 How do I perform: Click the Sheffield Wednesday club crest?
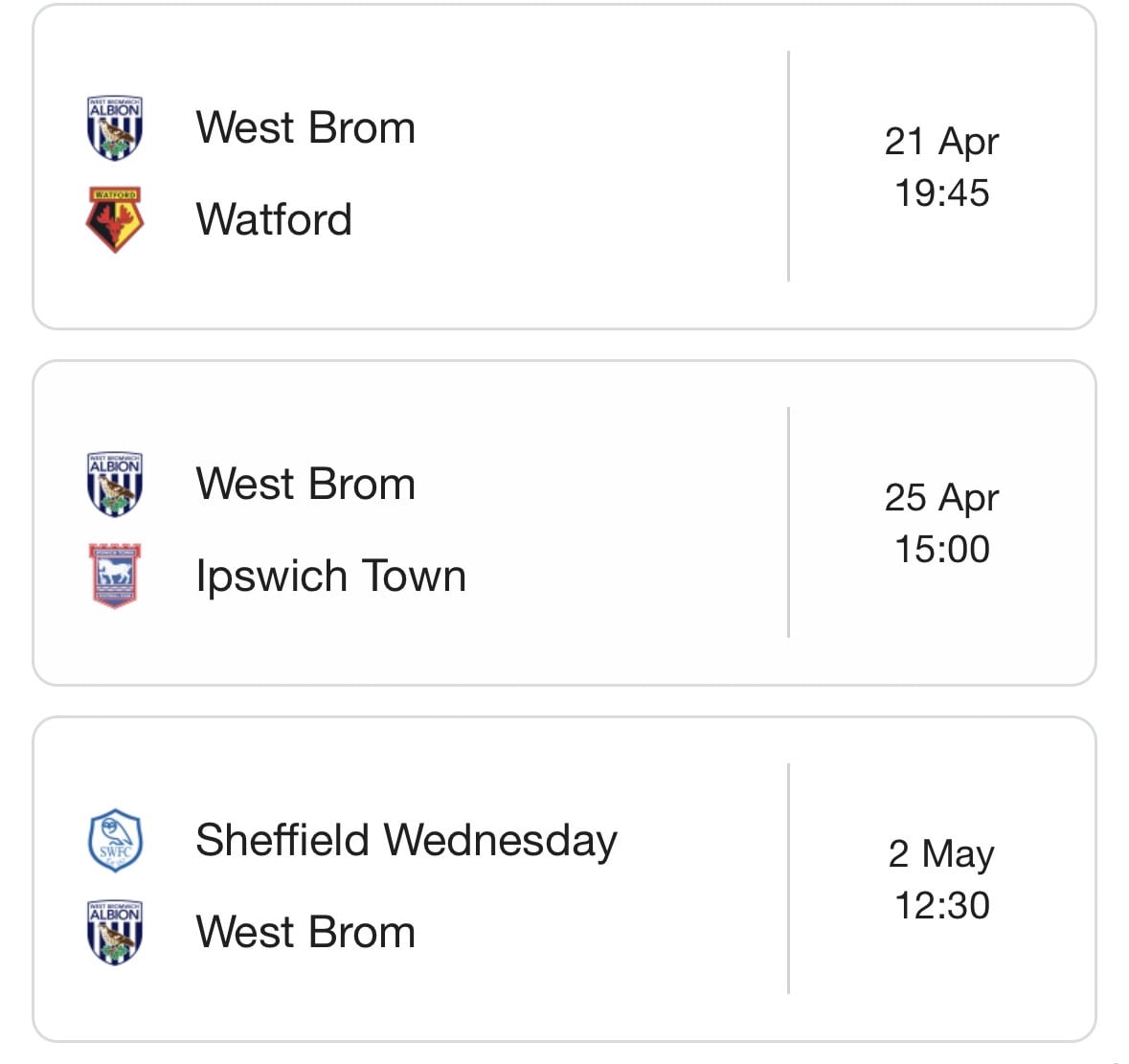(115, 840)
